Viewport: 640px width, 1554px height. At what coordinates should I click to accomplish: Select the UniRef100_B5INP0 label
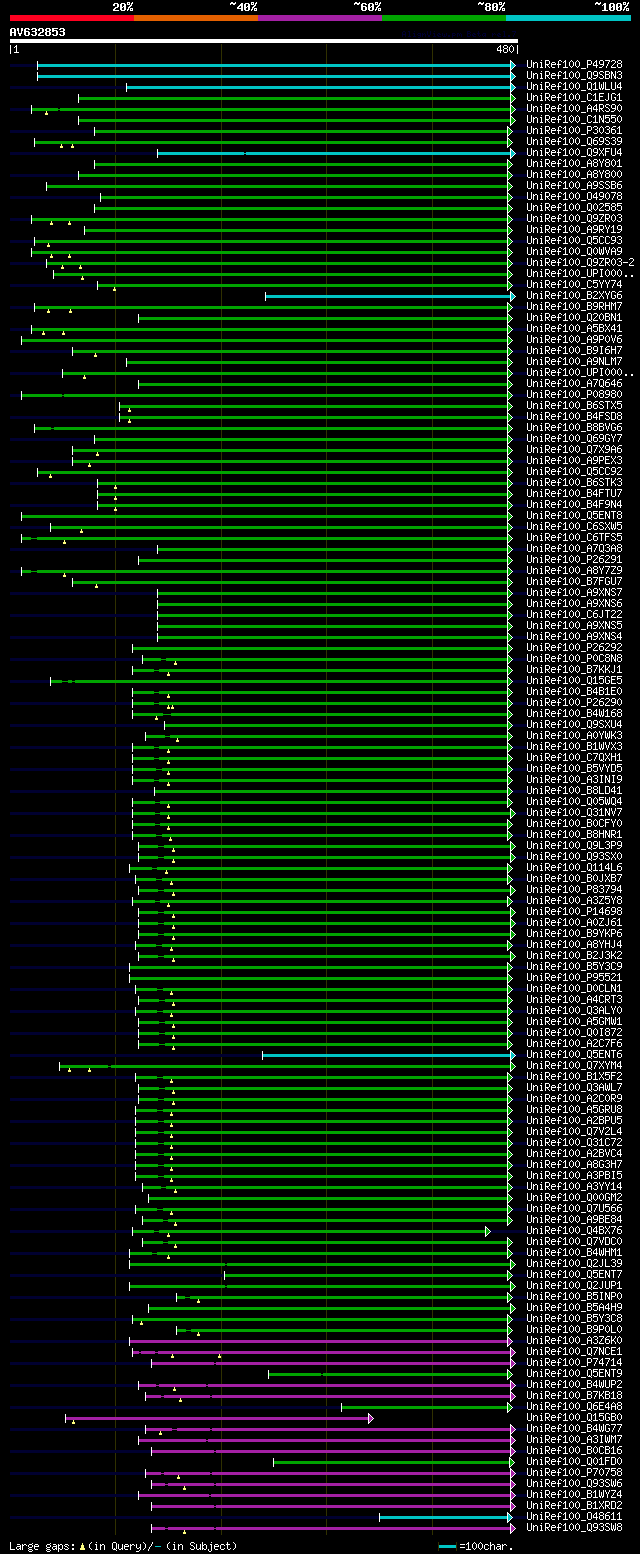pos(574,1297)
